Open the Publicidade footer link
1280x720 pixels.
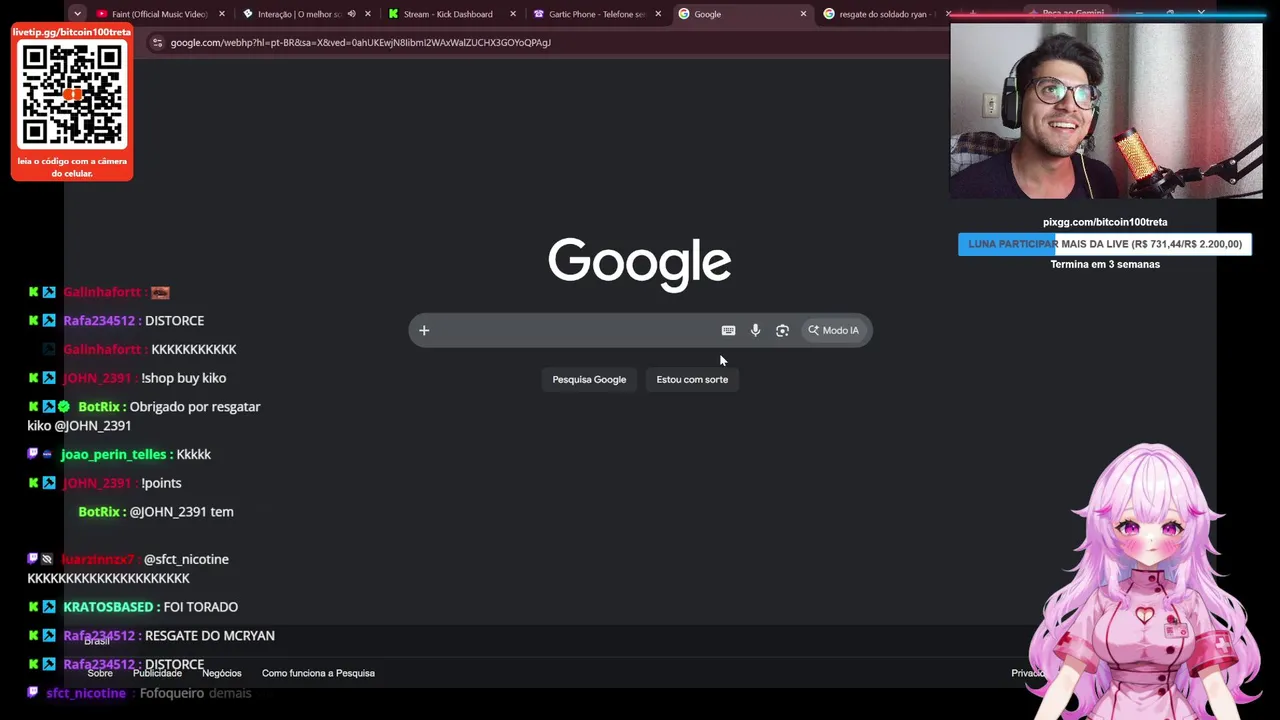157,674
